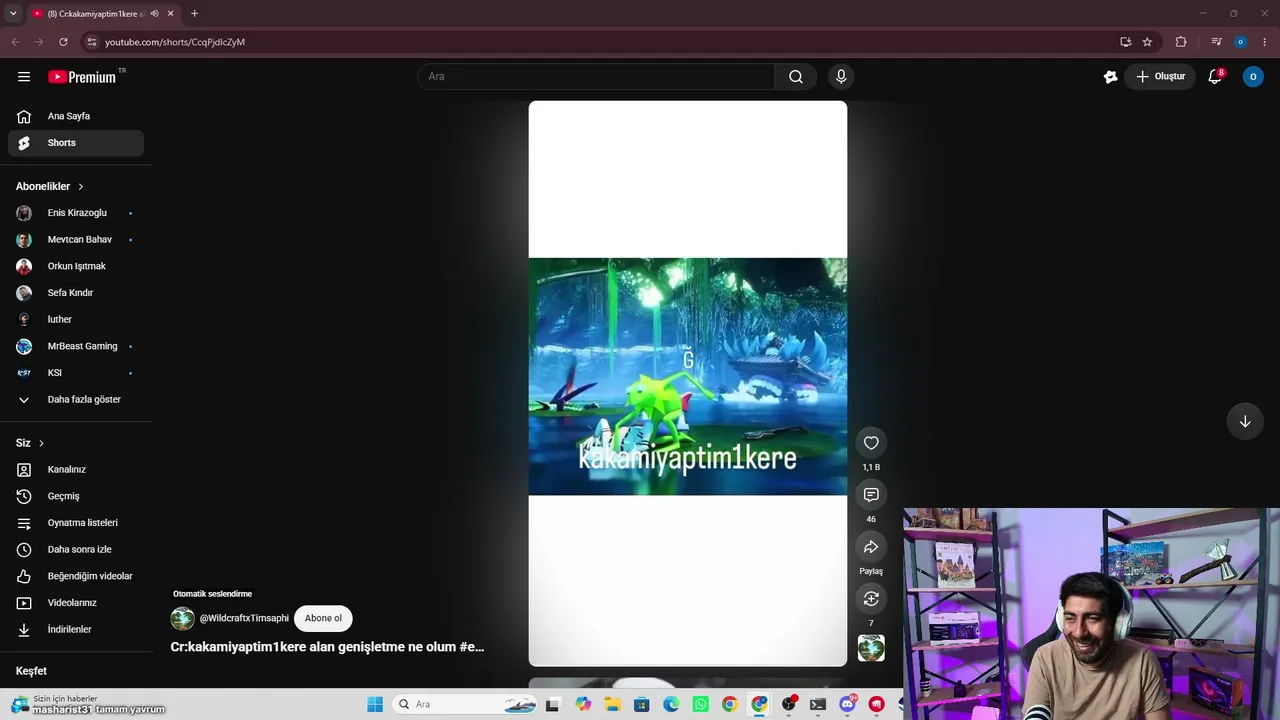Screen dimensions: 1280x720
Task: Open the sound thumbnail below remix
Action: pyautogui.click(x=871, y=648)
